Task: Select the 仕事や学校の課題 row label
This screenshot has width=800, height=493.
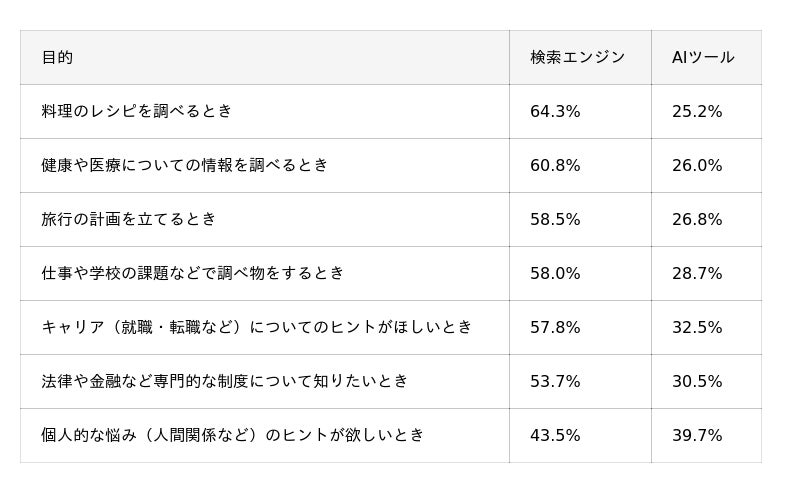Action: pos(193,273)
